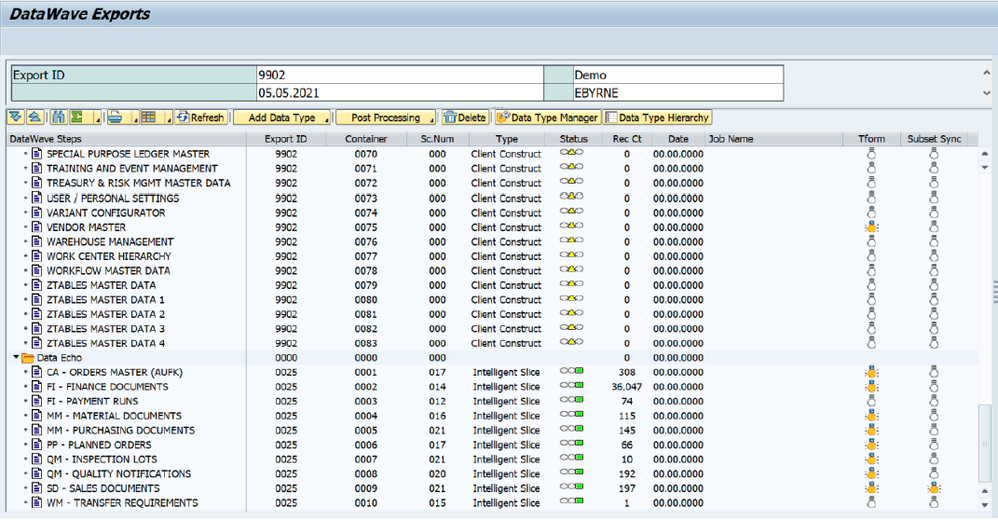This screenshot has height=521, width=998.
Task: Click the Sum totals toolbar icon
Action: point(76,118)
